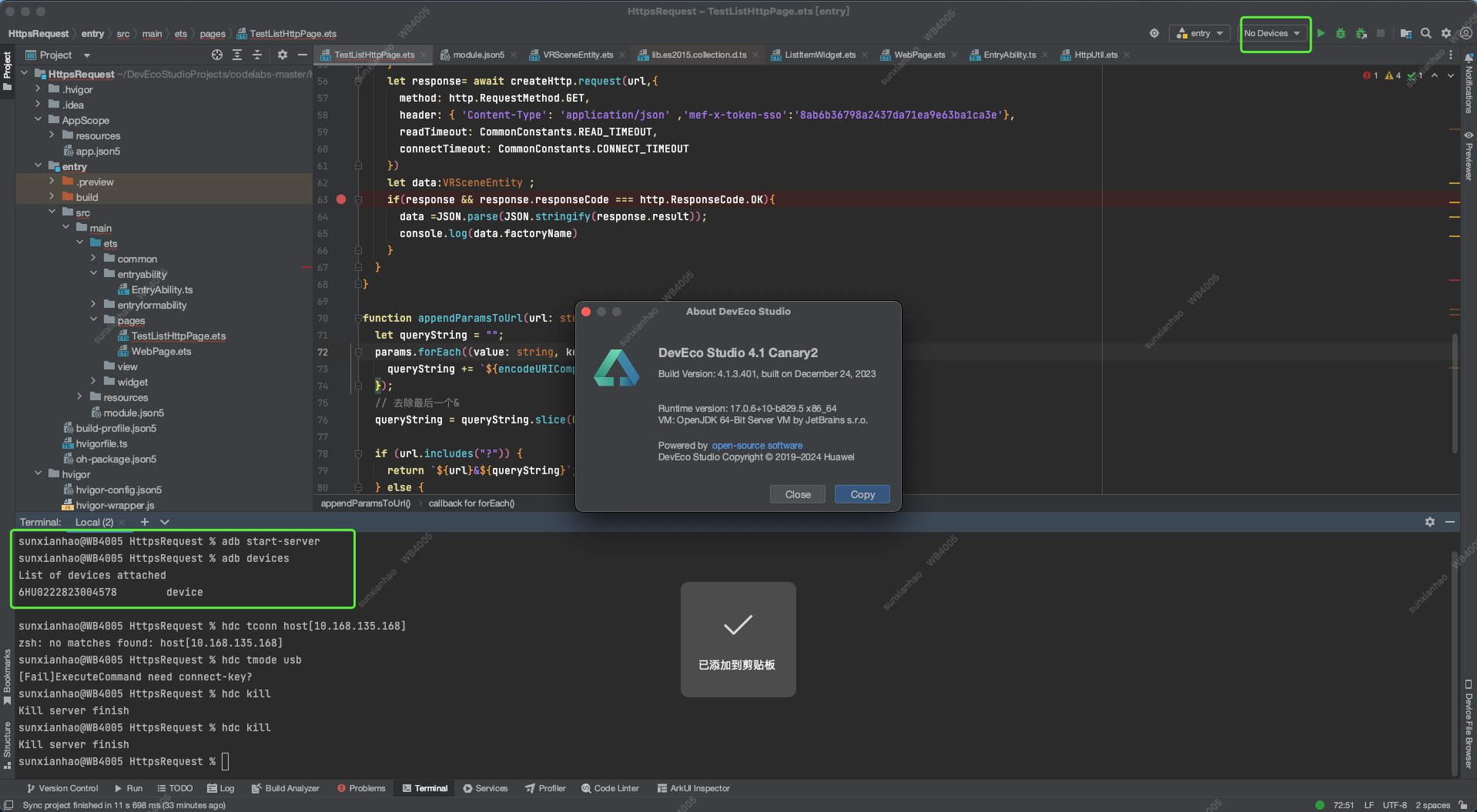Expand the .hvigor folder
The height and width of the screenshot is (812, 1477).
pos(39,89)
